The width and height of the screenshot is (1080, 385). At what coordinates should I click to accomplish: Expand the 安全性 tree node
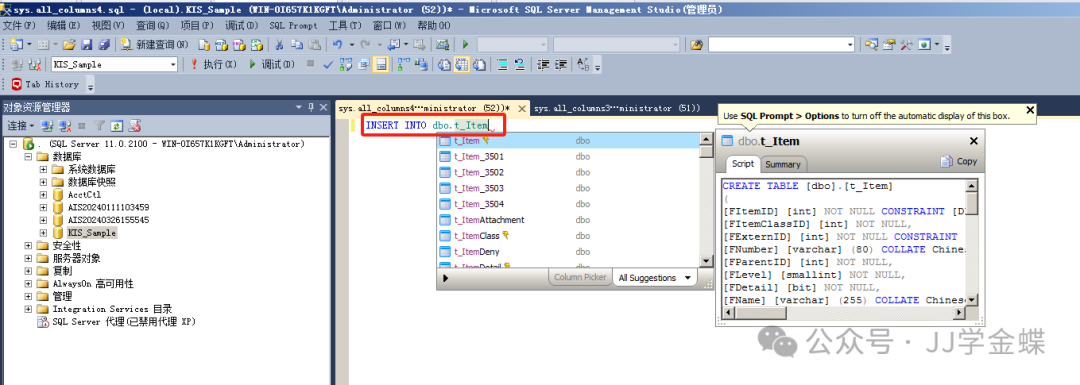[x=28, y=246]
